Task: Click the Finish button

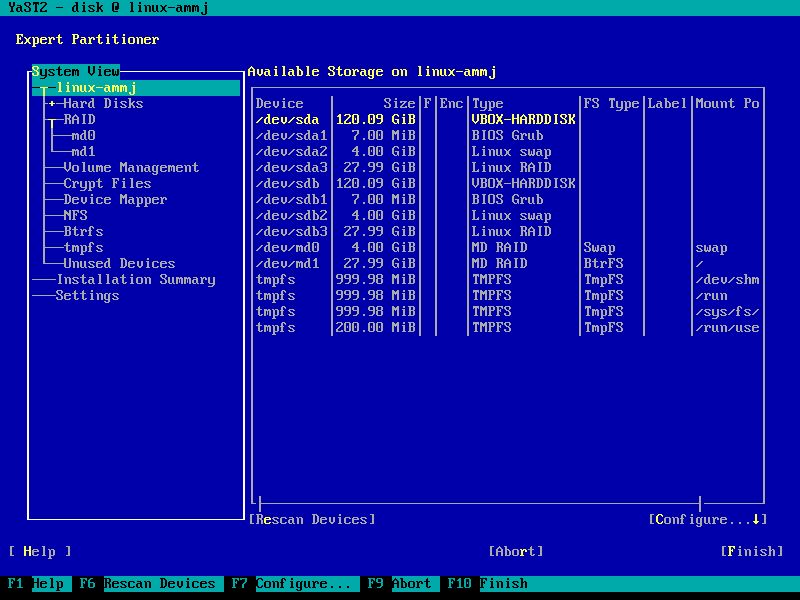Action: coord(751,551)
